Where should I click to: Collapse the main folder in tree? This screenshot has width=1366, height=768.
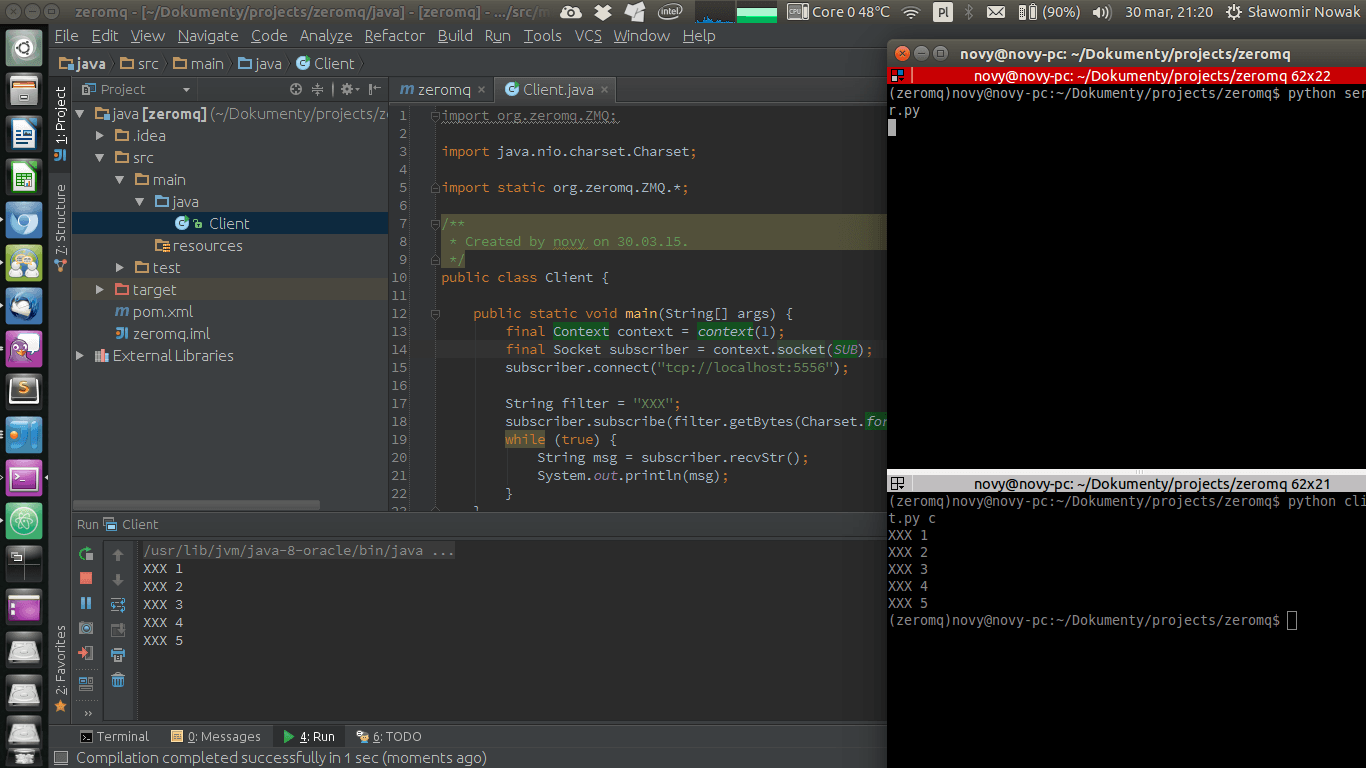(120, 180)
